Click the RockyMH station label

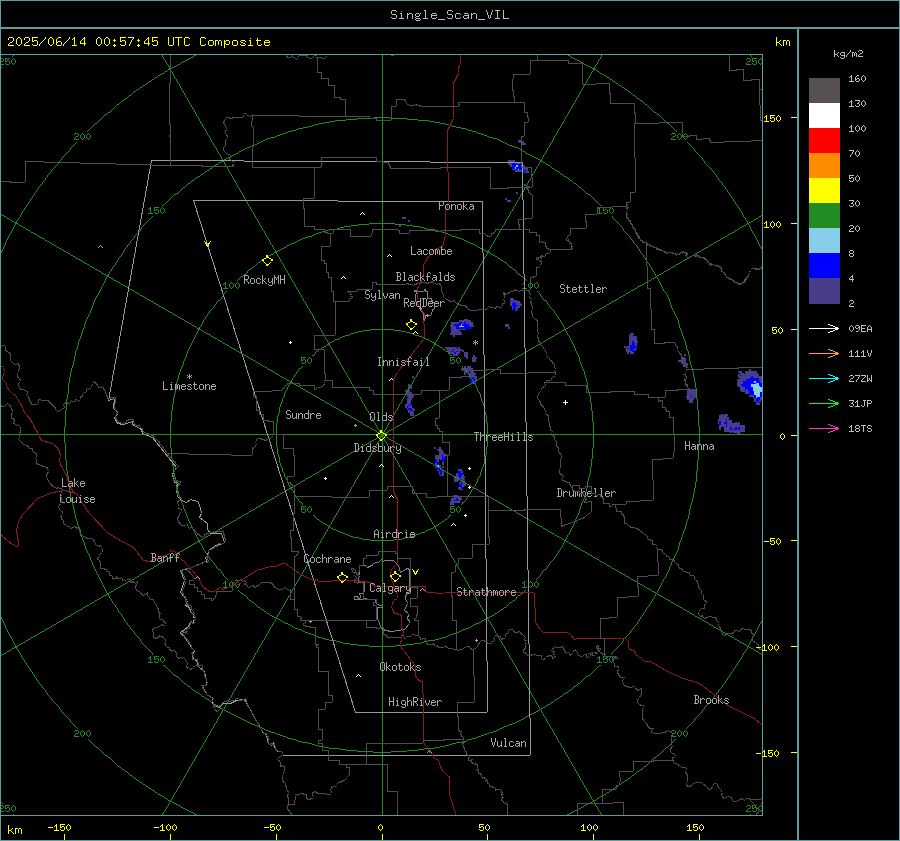[264, 280]
